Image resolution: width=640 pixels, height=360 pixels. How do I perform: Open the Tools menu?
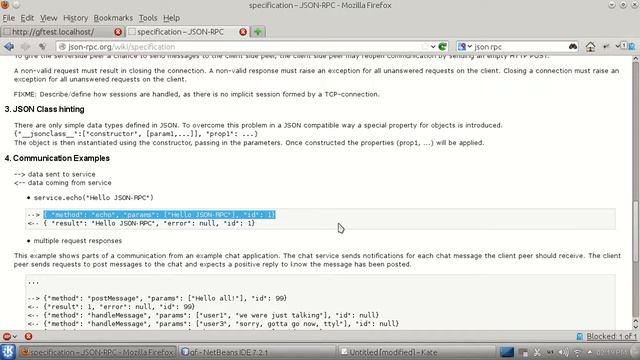tap(148, 18)
